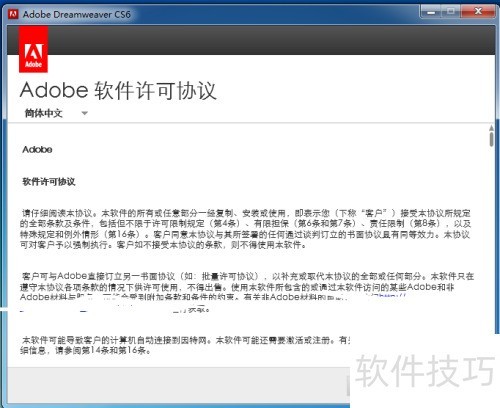The image size is (500, 408).
Task: Close the Adobe Dreamweaver CS6 installer window
Action: (478, 12)
